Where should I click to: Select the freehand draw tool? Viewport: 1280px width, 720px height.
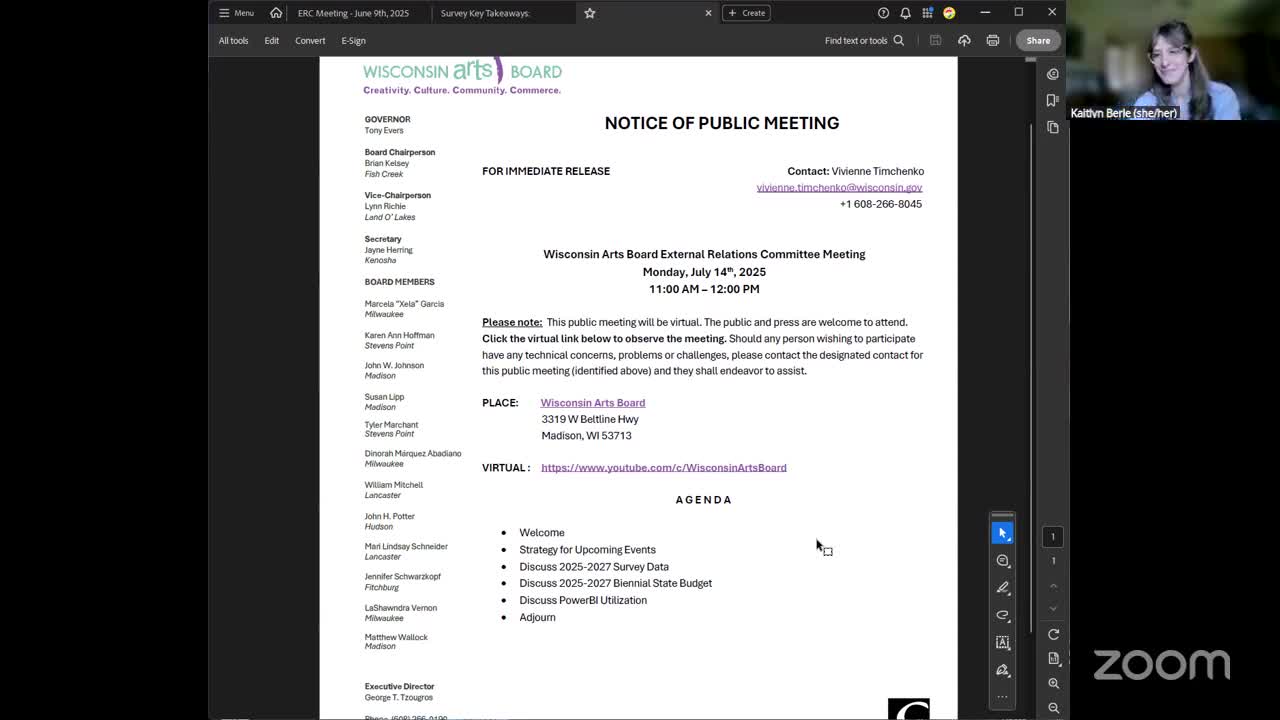tap(1002, 615)
